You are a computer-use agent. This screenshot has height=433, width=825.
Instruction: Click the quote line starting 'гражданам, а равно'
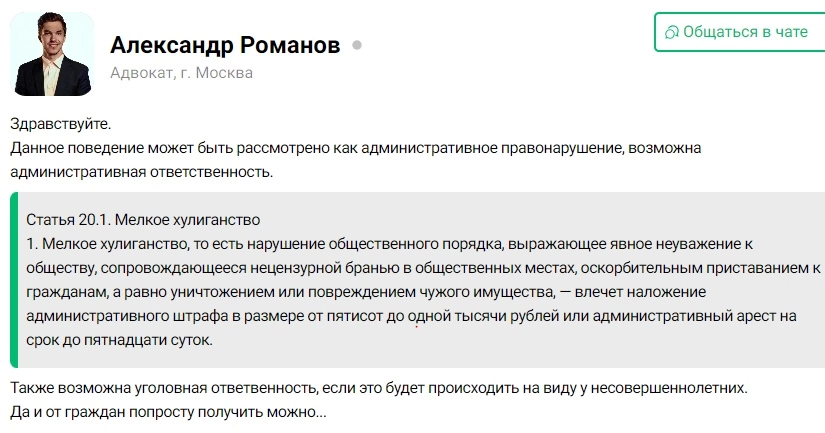point(366,292)
